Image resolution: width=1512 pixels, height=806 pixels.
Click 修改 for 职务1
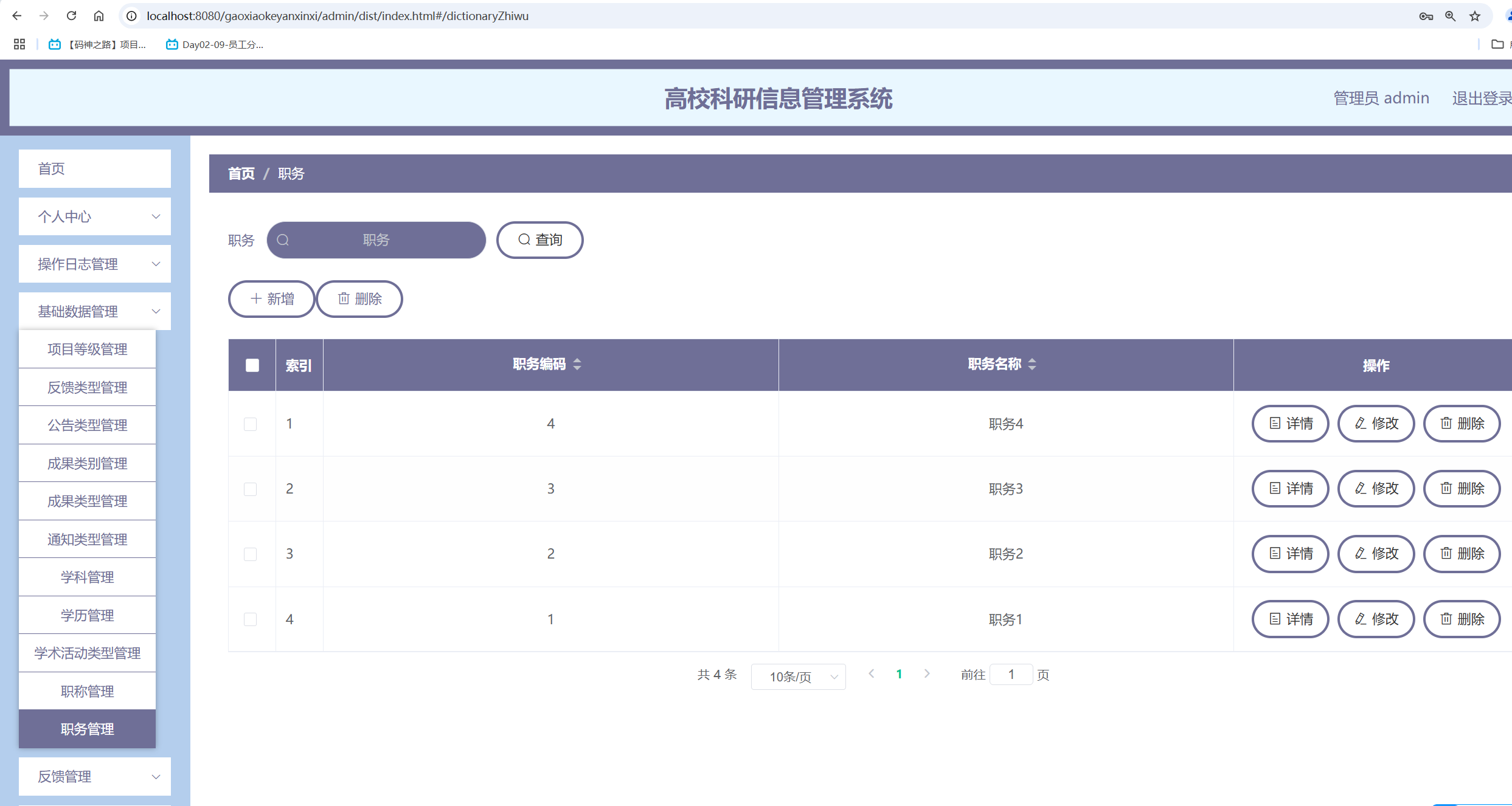pyautogui.click(x=1376, y=619)
